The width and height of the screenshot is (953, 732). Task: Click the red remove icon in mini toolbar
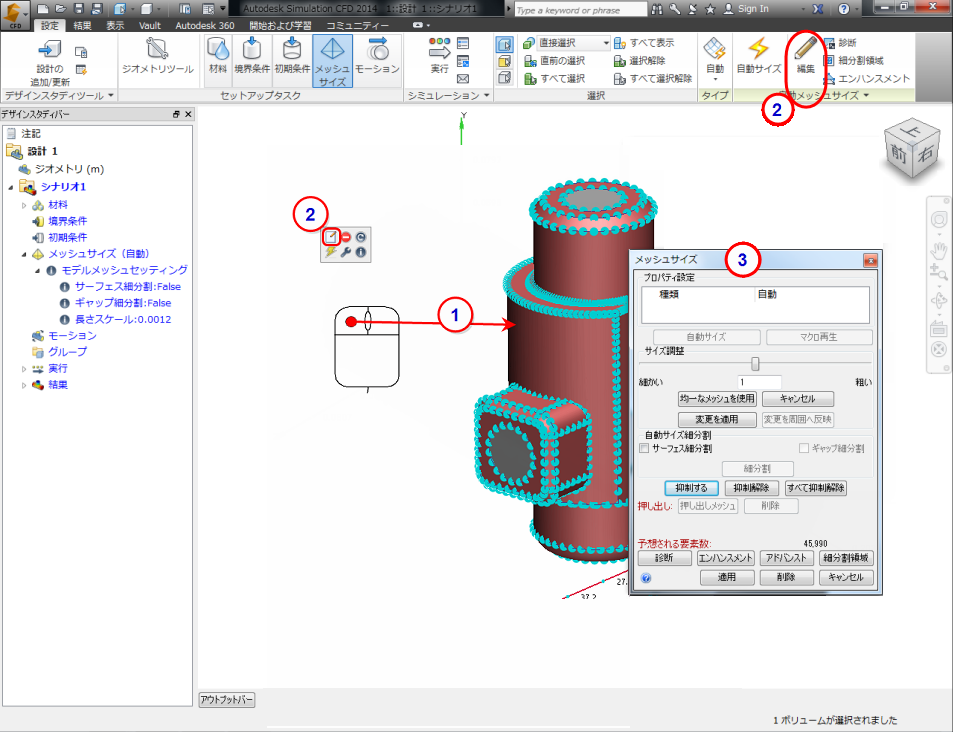click(x=346, y=237)
